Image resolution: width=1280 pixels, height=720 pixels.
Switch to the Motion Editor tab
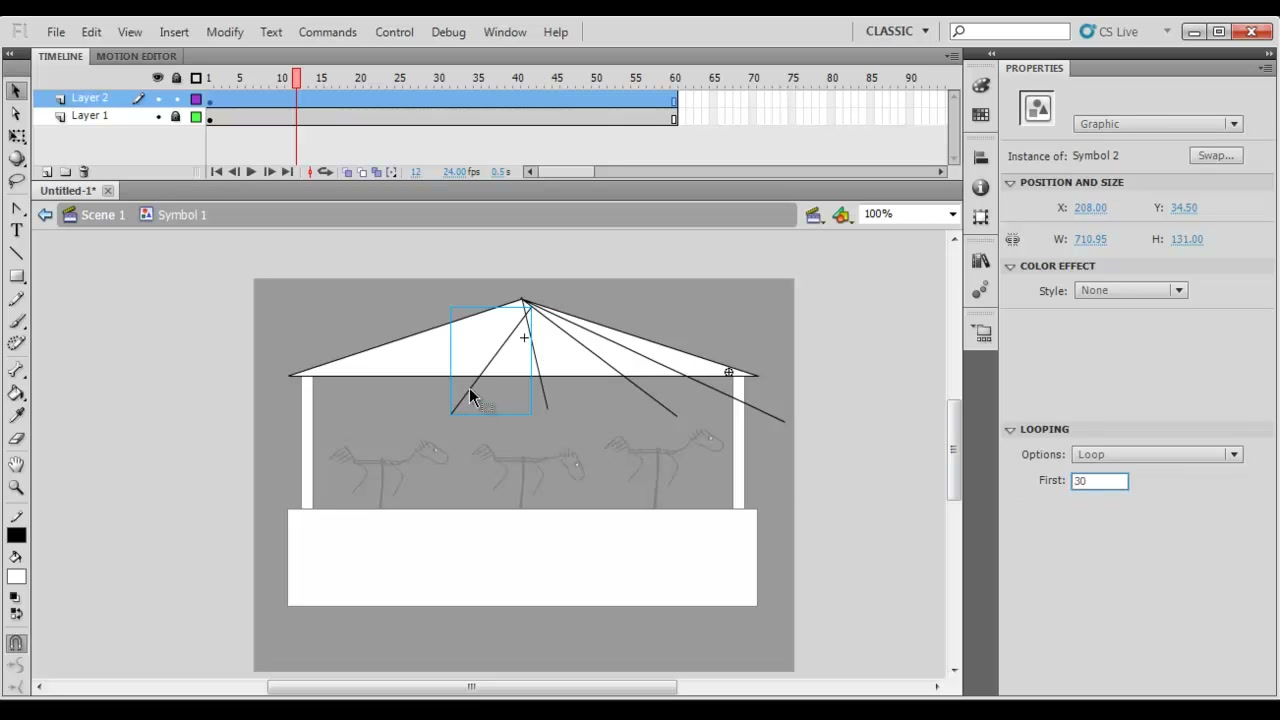pos(136,56)
